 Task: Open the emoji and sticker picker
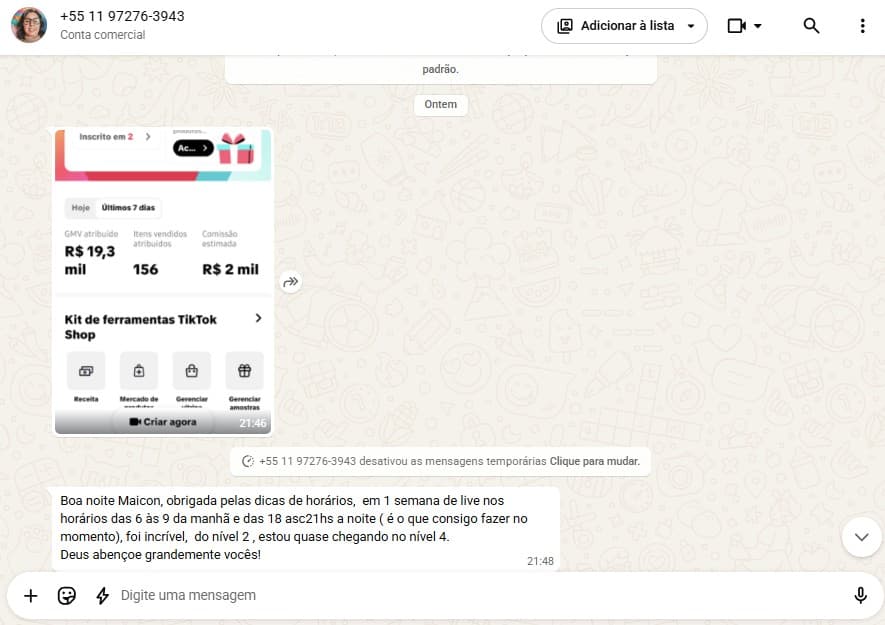[x=67, y=596]
